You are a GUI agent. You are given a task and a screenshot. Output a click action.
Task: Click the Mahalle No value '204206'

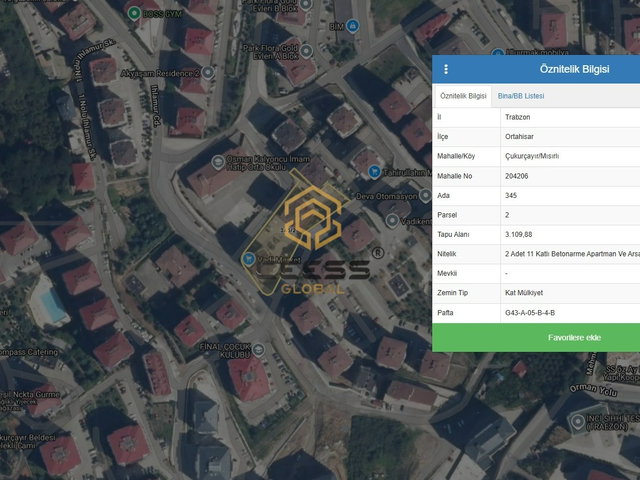click(516, 176)
